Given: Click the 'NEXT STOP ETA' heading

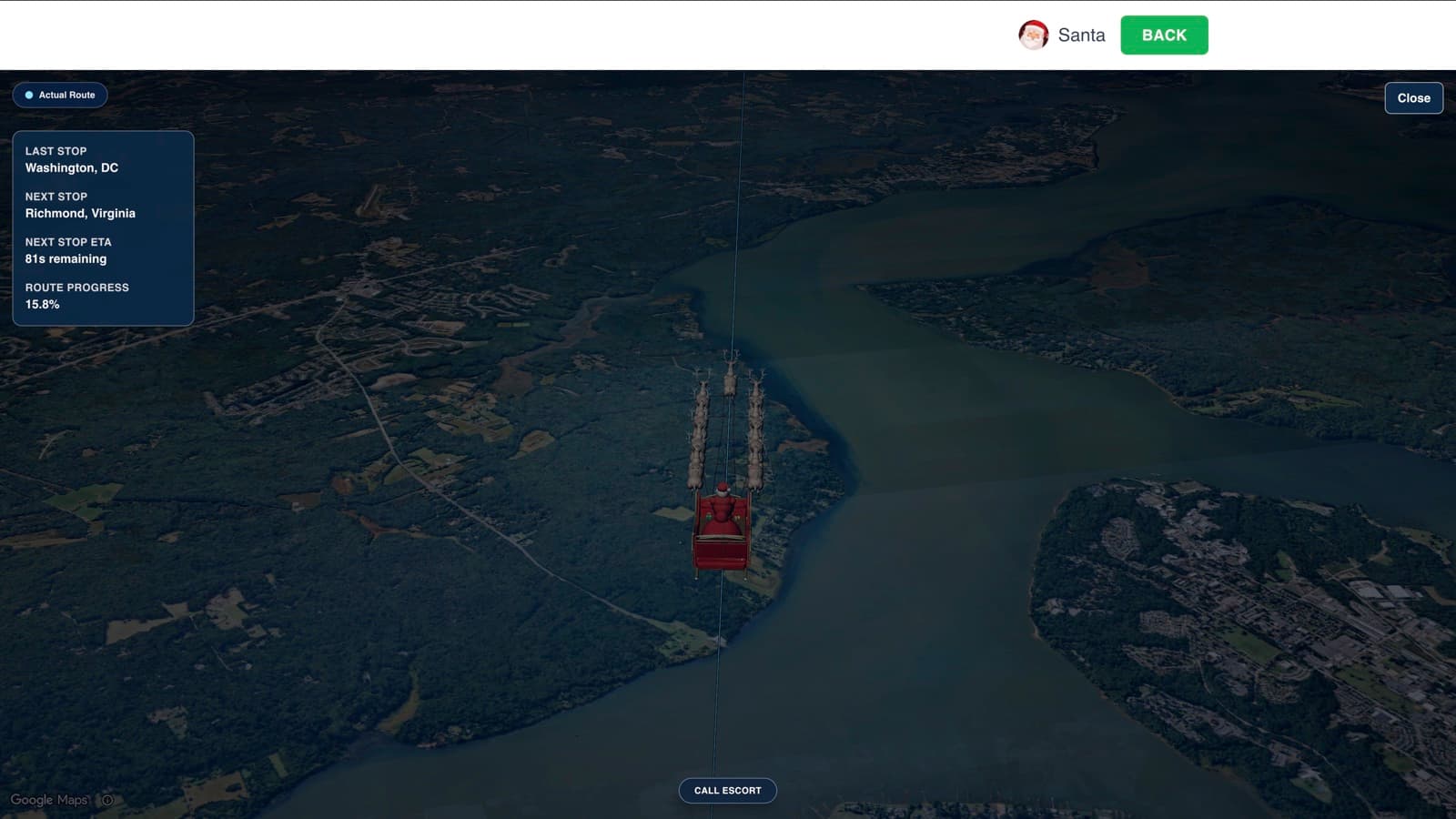Looking at the screenshot, I should (68, 242).
